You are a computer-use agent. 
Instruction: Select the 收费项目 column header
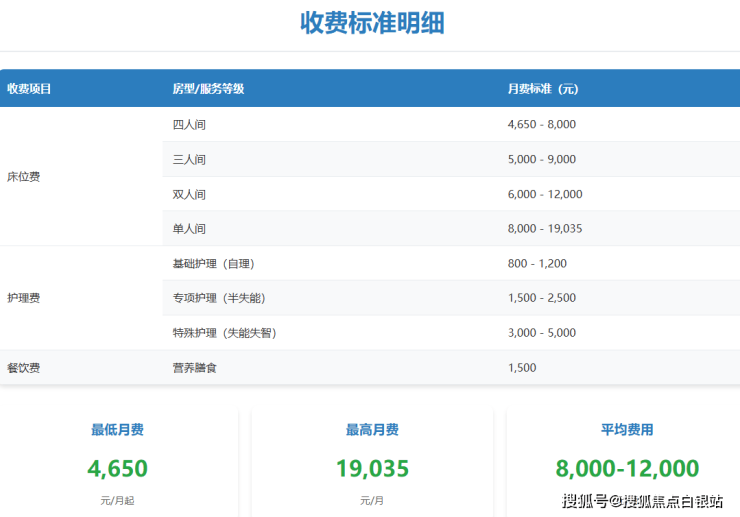[x=29, y=89]
